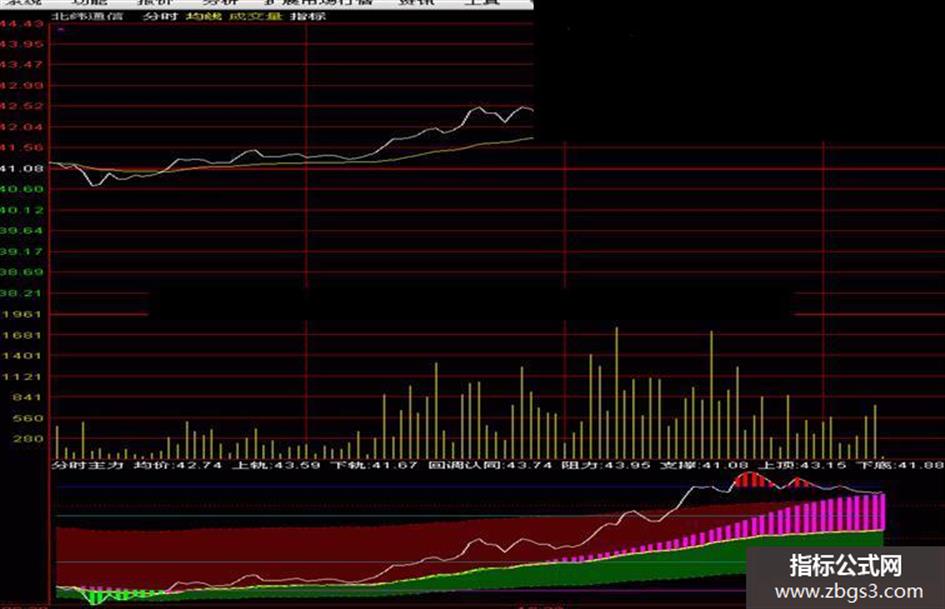Click the 指标公式网 watermark logo
The height and width of the screenshot is (609, 945).
coord(846,566)
